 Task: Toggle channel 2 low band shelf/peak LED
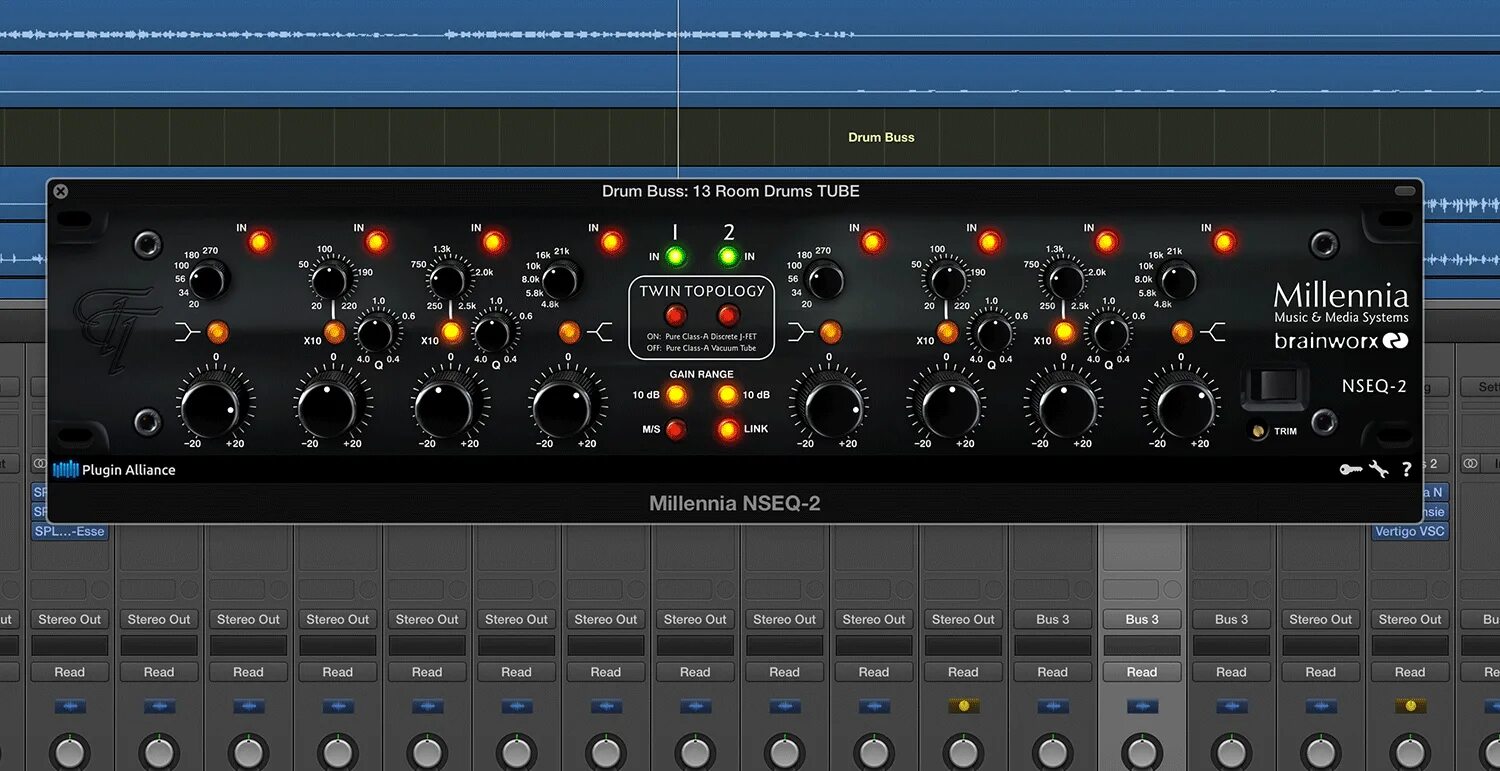click(x=830, y=332)
